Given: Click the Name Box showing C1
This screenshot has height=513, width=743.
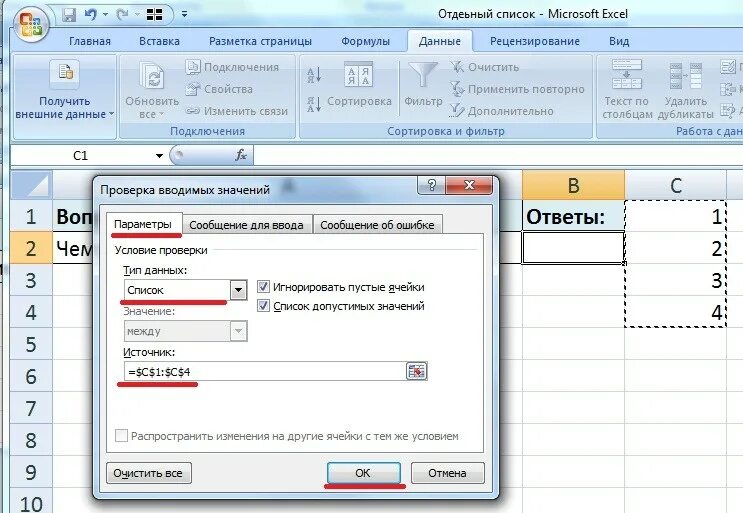Looking at the screenshot, I should [x=81, y=156].
